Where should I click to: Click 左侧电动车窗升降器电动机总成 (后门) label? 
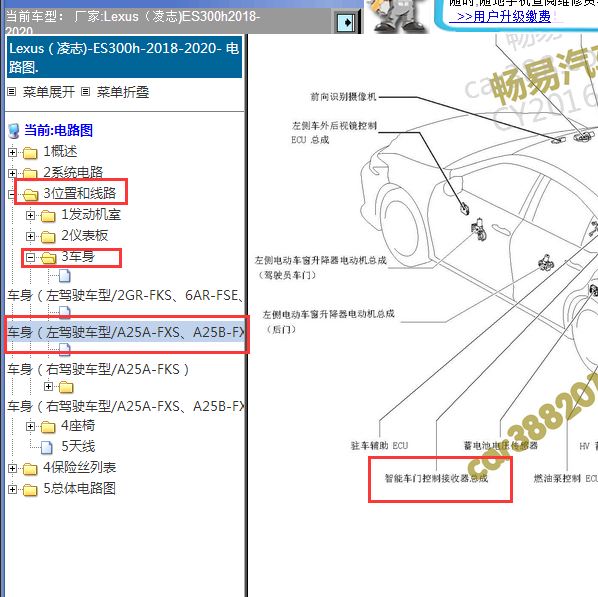click(328, 322)
